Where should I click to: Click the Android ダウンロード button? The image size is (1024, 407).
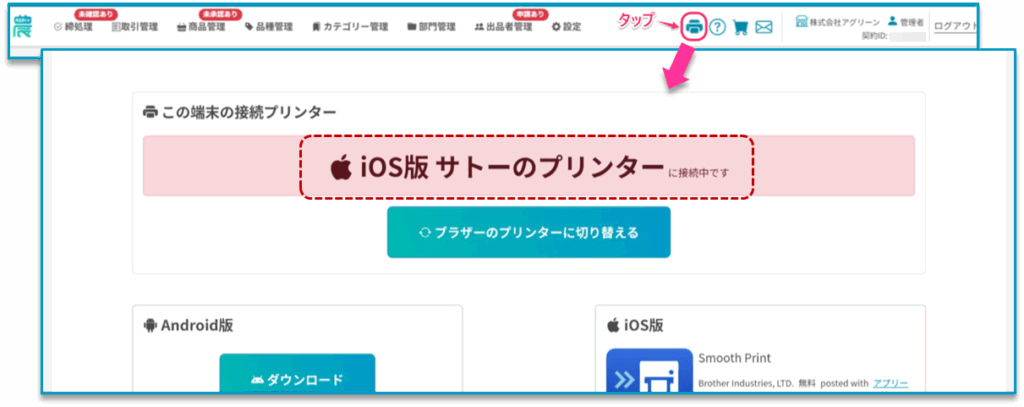click(x=297, y=375)
